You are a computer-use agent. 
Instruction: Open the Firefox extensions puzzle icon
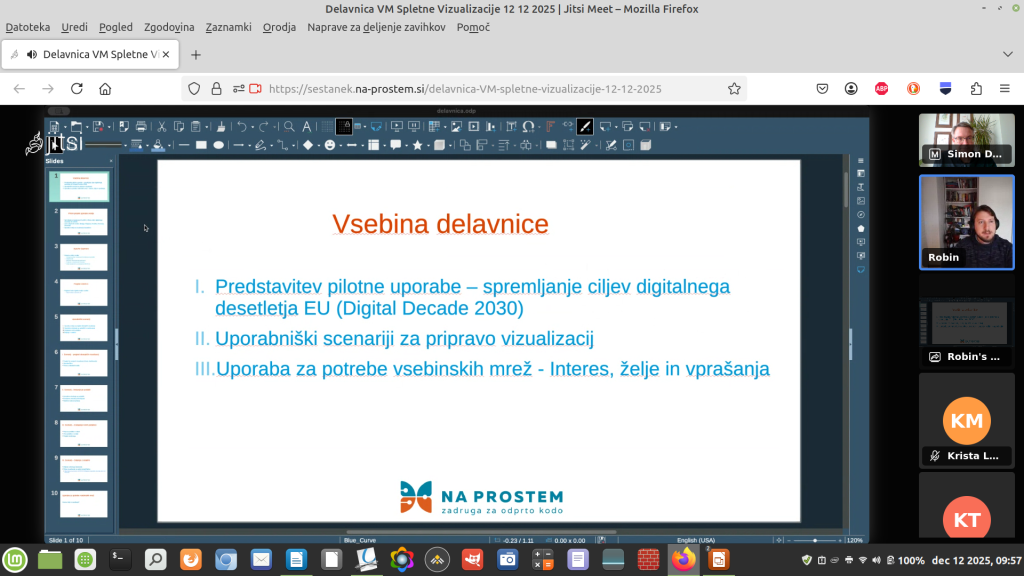976,89
